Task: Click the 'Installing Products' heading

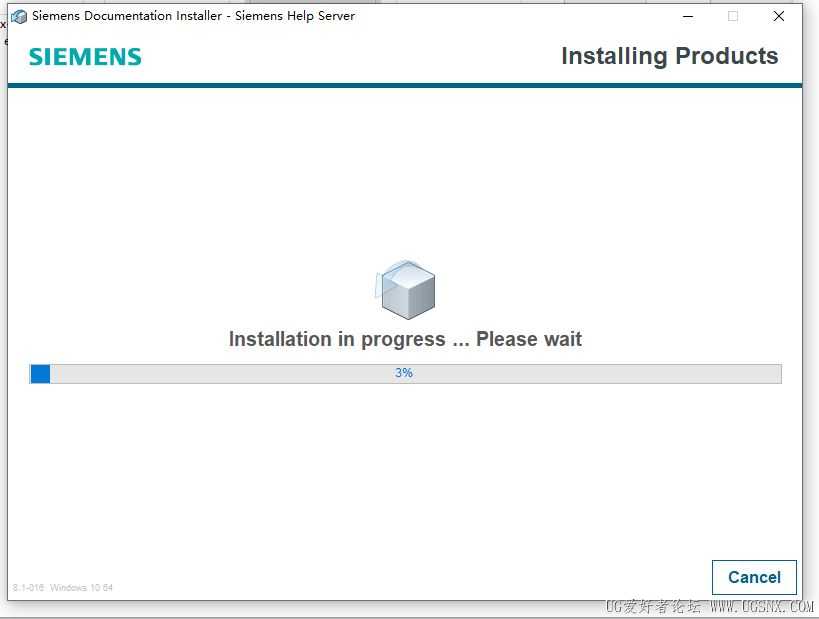Action: point(670,56)
